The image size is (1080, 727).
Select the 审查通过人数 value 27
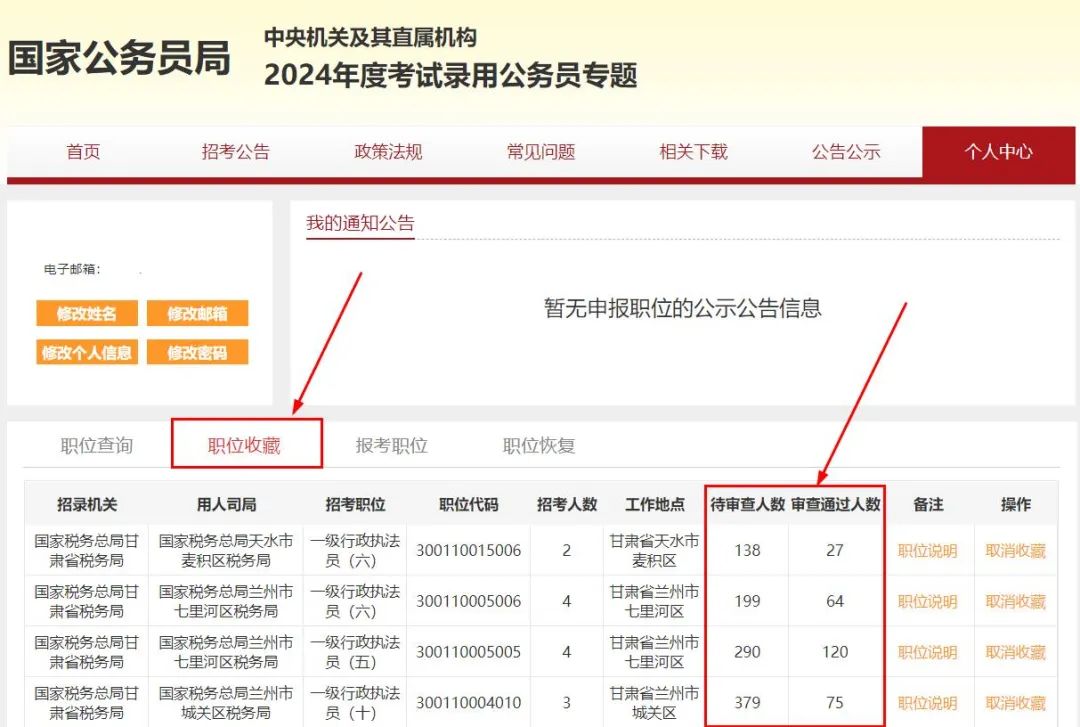(x=835, y=551)
